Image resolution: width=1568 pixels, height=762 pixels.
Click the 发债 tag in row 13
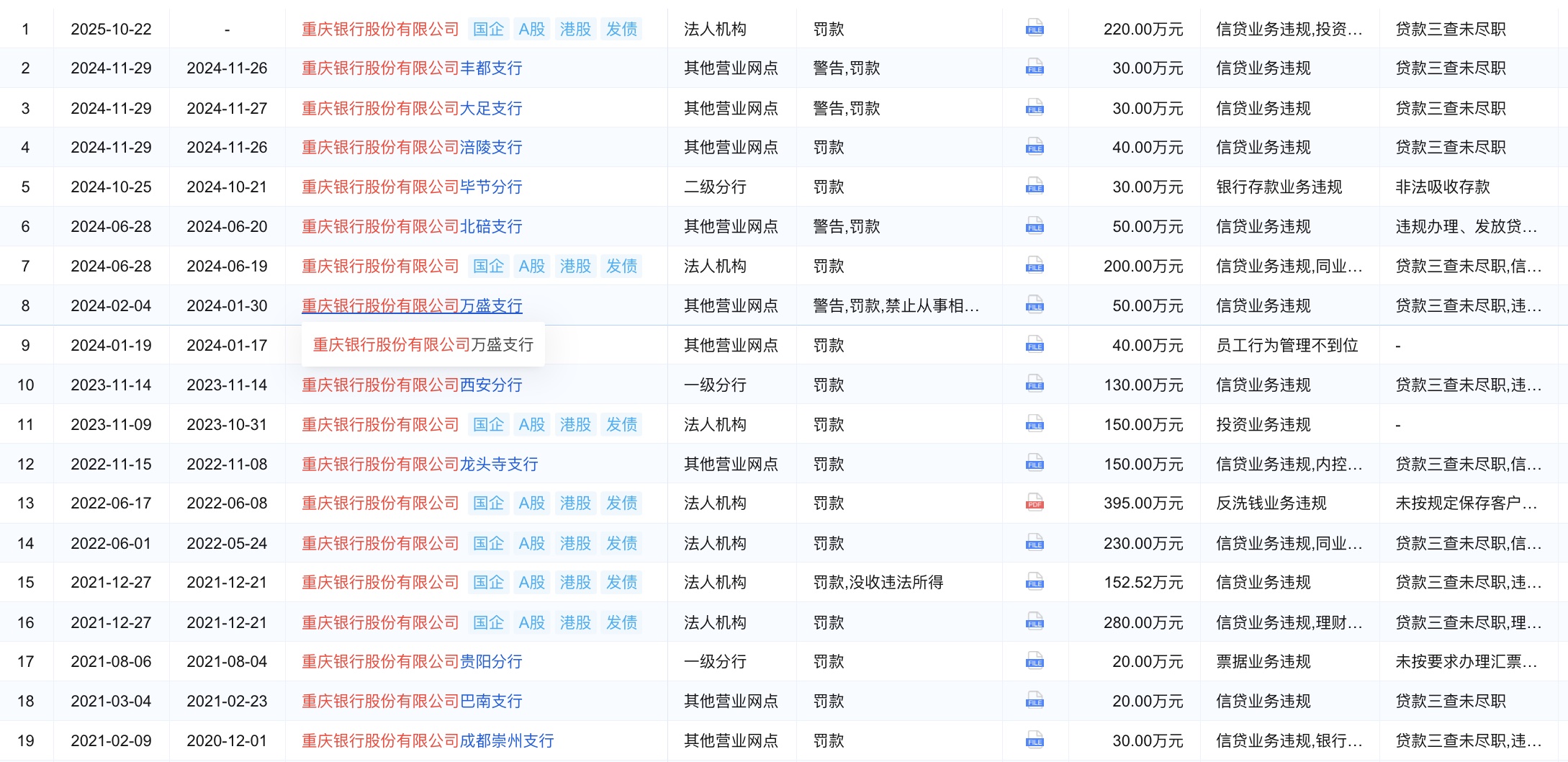(x=621, y=503)
